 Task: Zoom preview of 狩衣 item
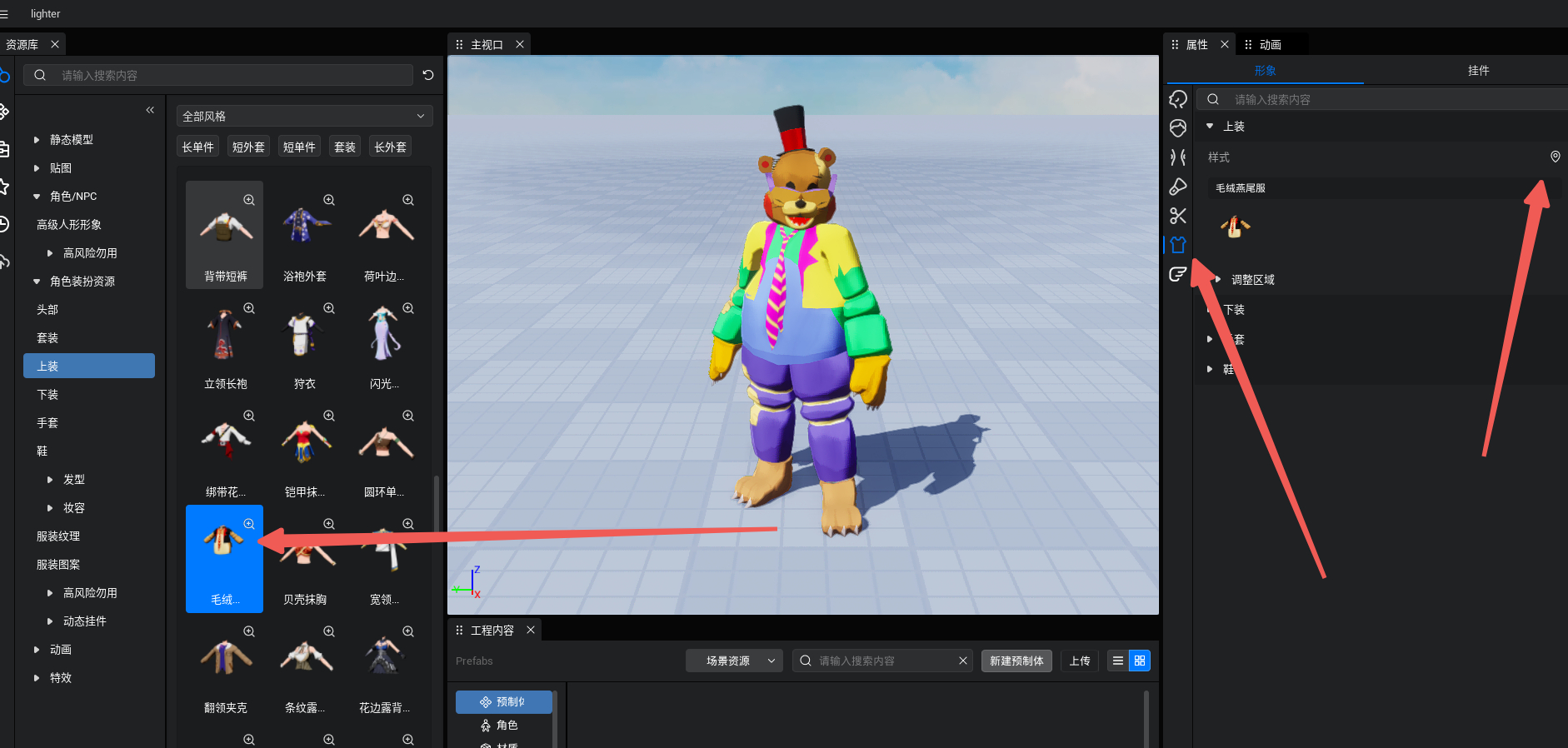[329, 308]
